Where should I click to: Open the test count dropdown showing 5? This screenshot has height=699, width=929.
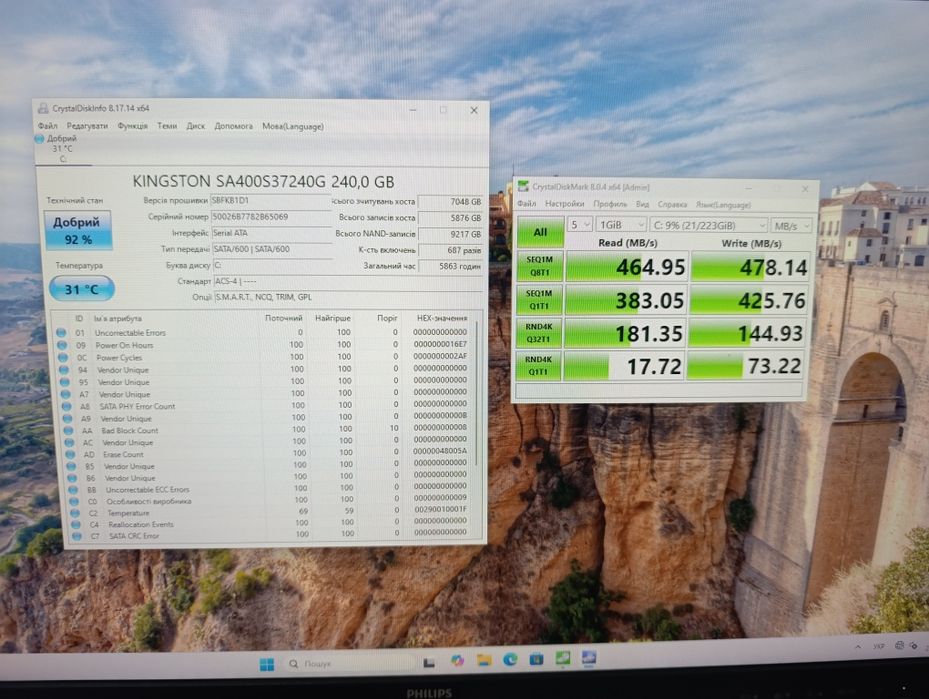pyautogui.click(x=579, y=225)
